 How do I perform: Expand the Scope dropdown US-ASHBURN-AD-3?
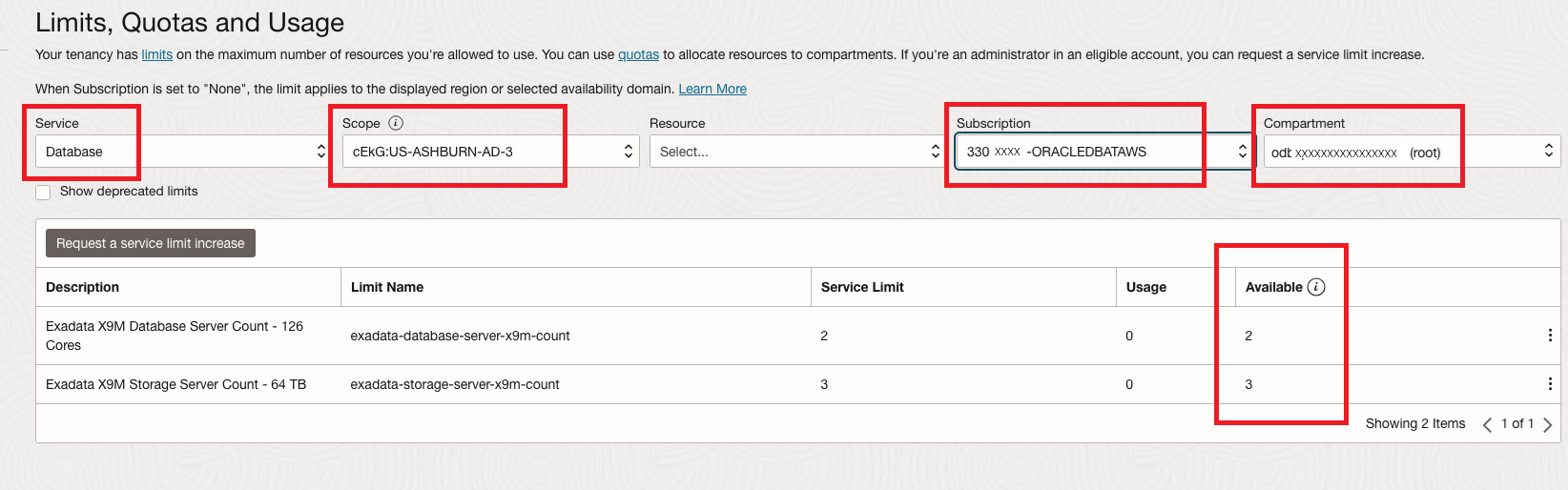coord(490,152)
